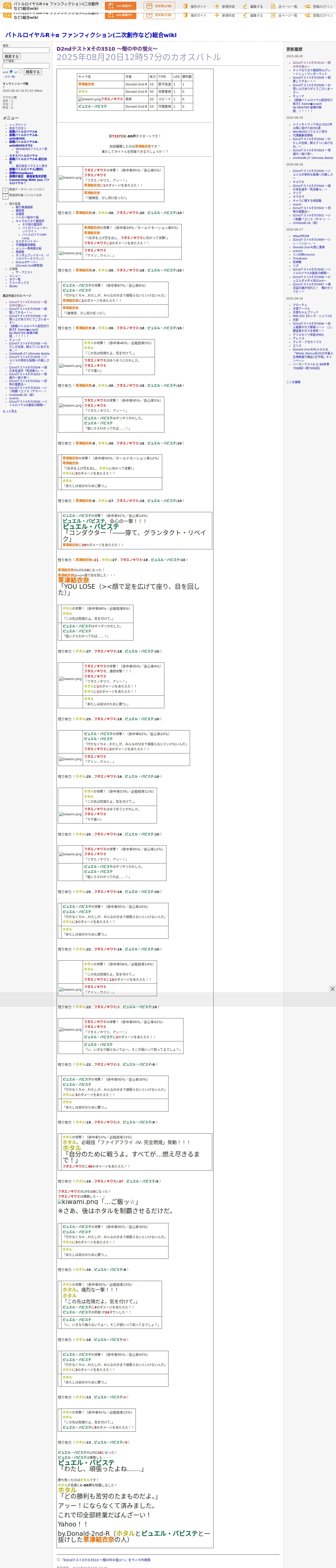
Task: Open 初めての方へ in the menu
Action: tap(18, 128)
